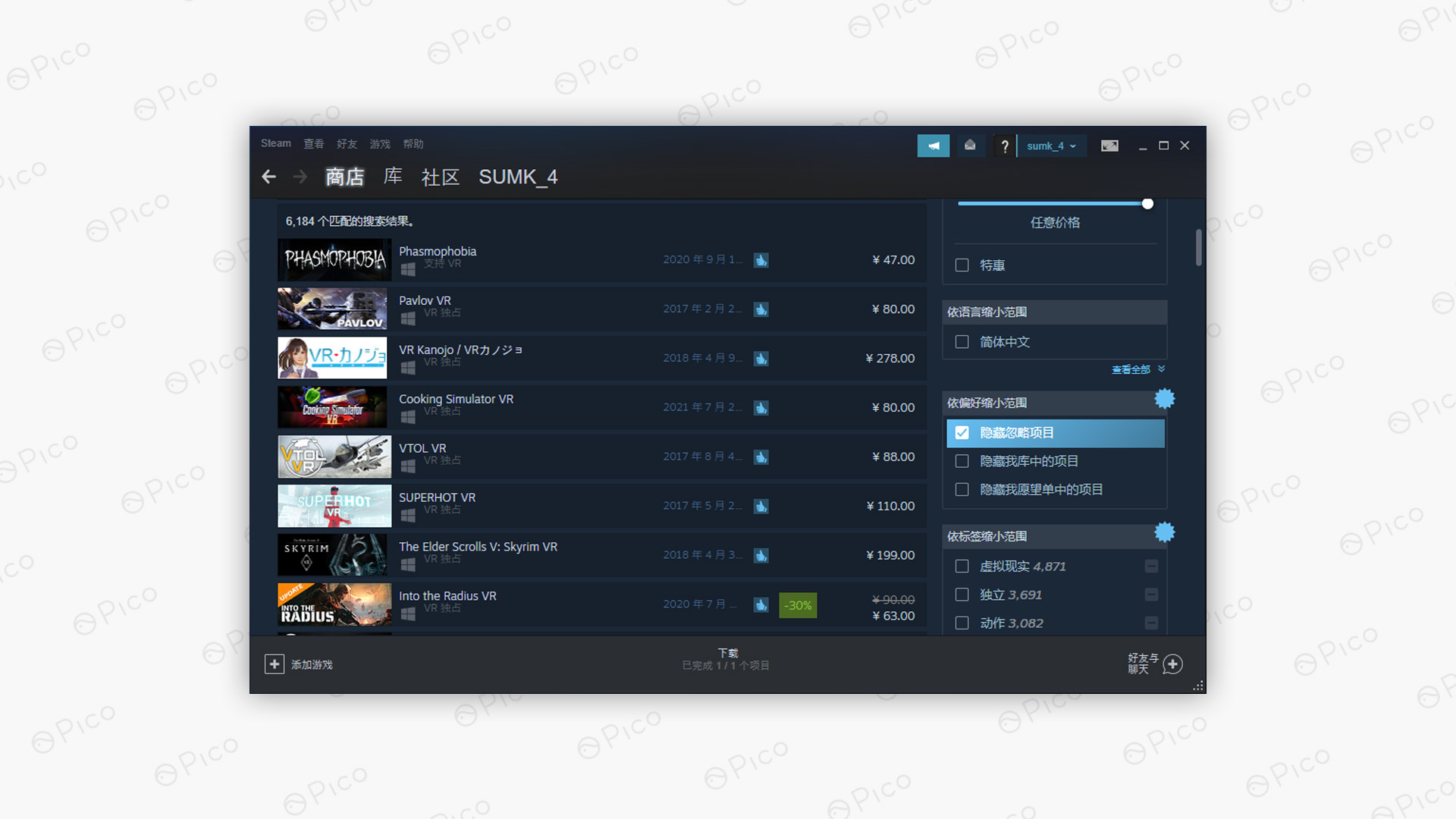Image resolution: width=1456 pixels, height=819 pixels.
Task: Click the tag filter gear icon
Action: (x=1164, y=532)
